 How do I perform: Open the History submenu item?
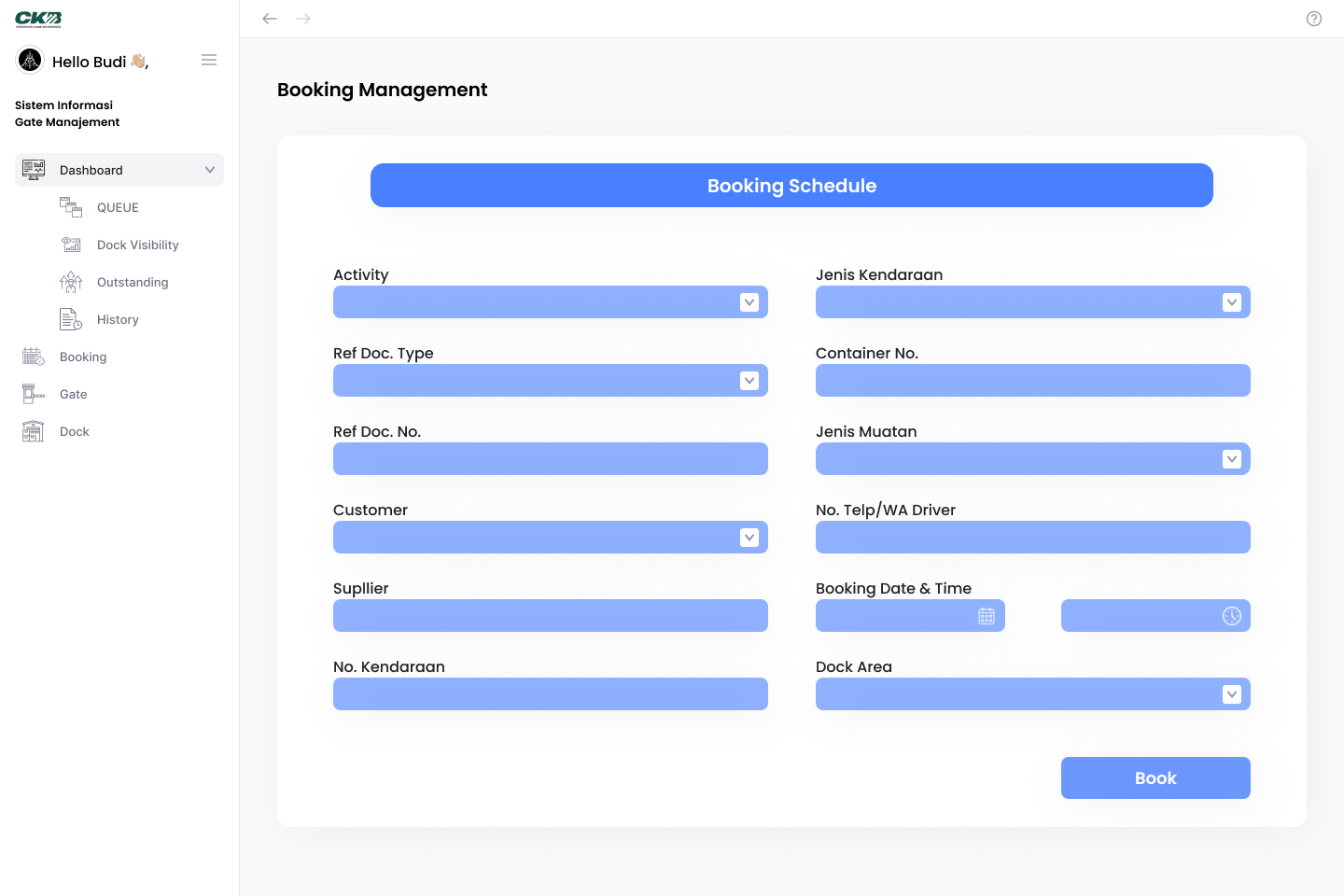[118, 319]
